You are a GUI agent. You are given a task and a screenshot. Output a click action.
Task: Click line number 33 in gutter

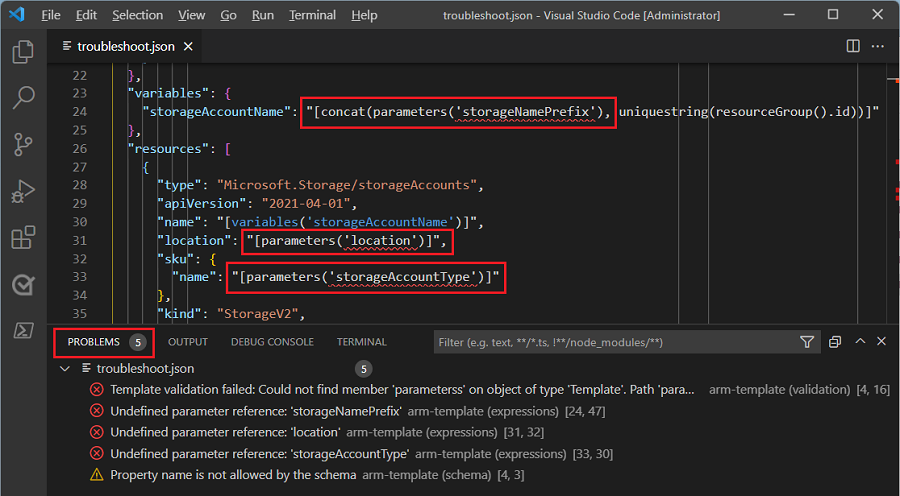(80, 277)
